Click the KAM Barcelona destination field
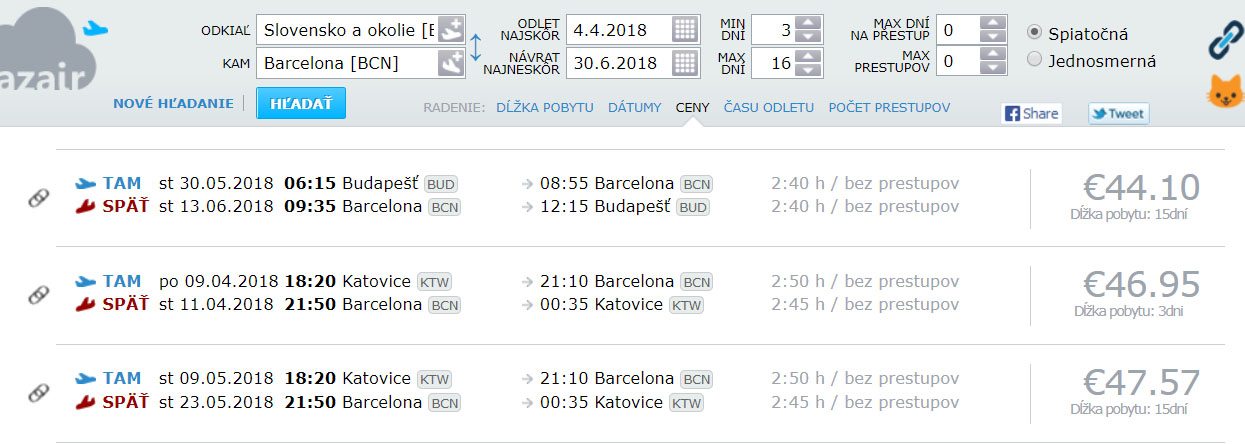 [x=346, y=63]
